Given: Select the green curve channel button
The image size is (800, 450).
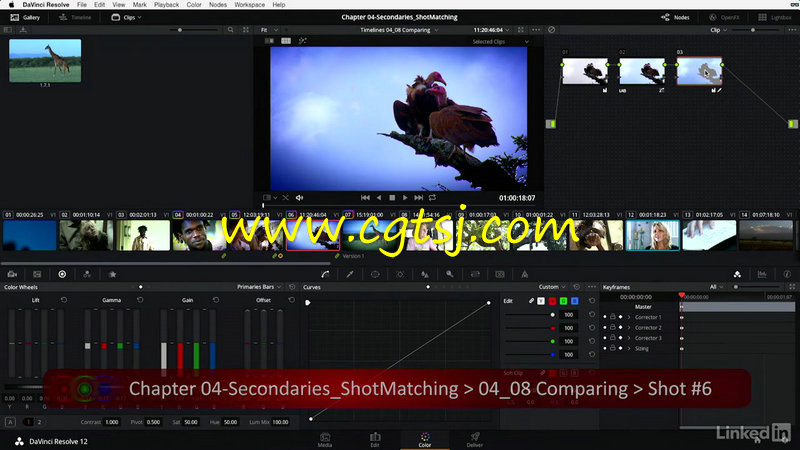Looking at the screenshot, I should (x=563, y=301).
